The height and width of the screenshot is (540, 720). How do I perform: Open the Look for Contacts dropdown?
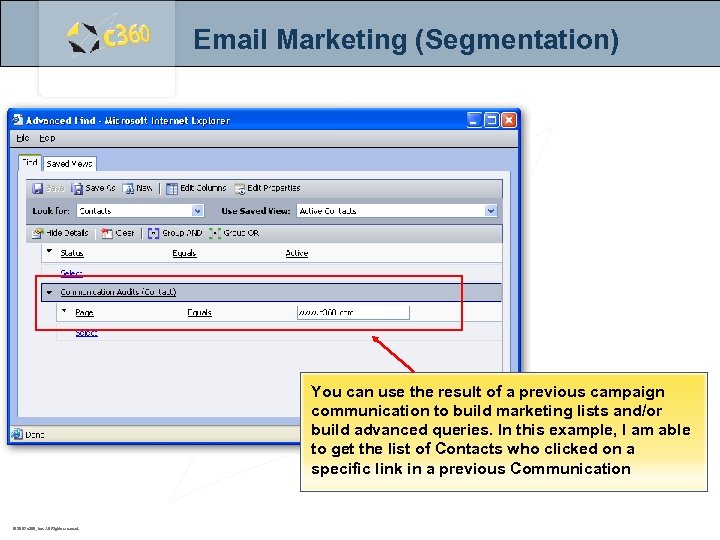[197, 211]
